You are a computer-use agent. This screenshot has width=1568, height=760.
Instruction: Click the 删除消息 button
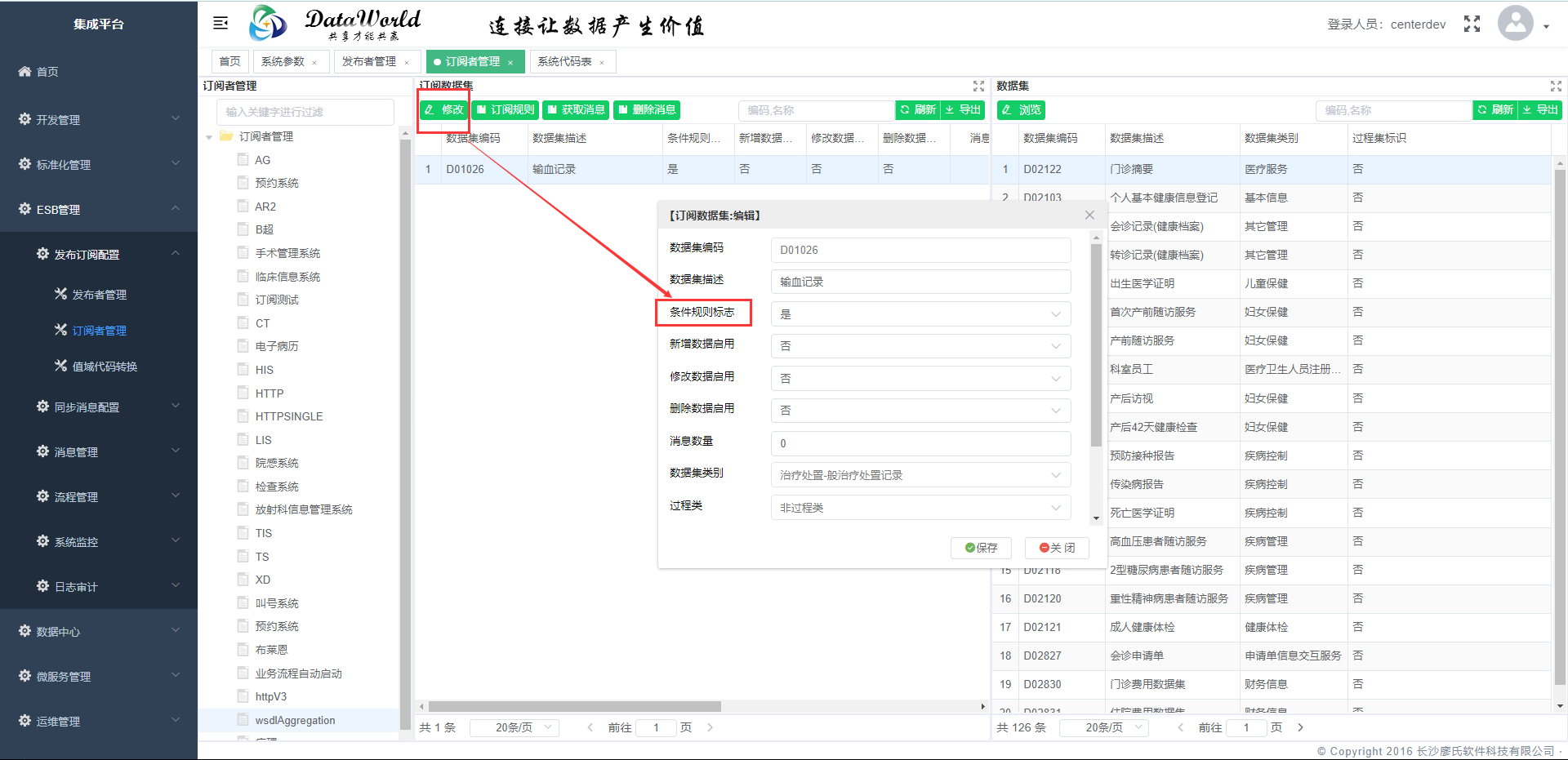click(x=647, y=109)
